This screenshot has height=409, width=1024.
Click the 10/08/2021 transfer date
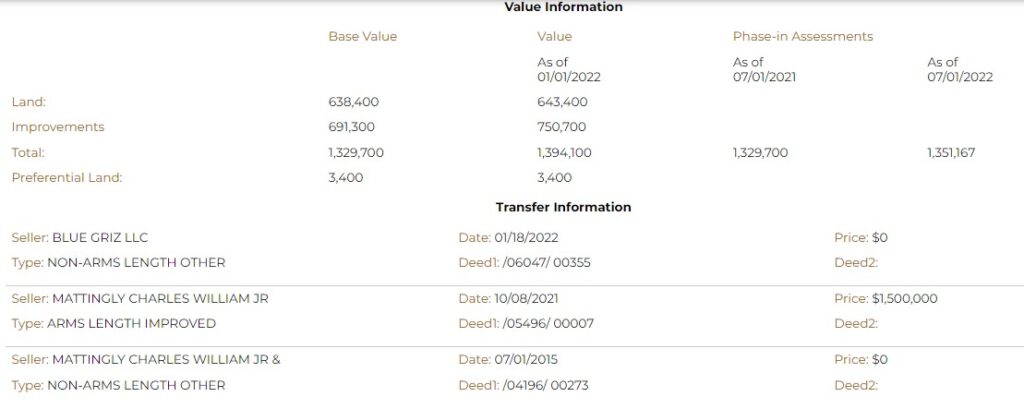coord(526,299)
